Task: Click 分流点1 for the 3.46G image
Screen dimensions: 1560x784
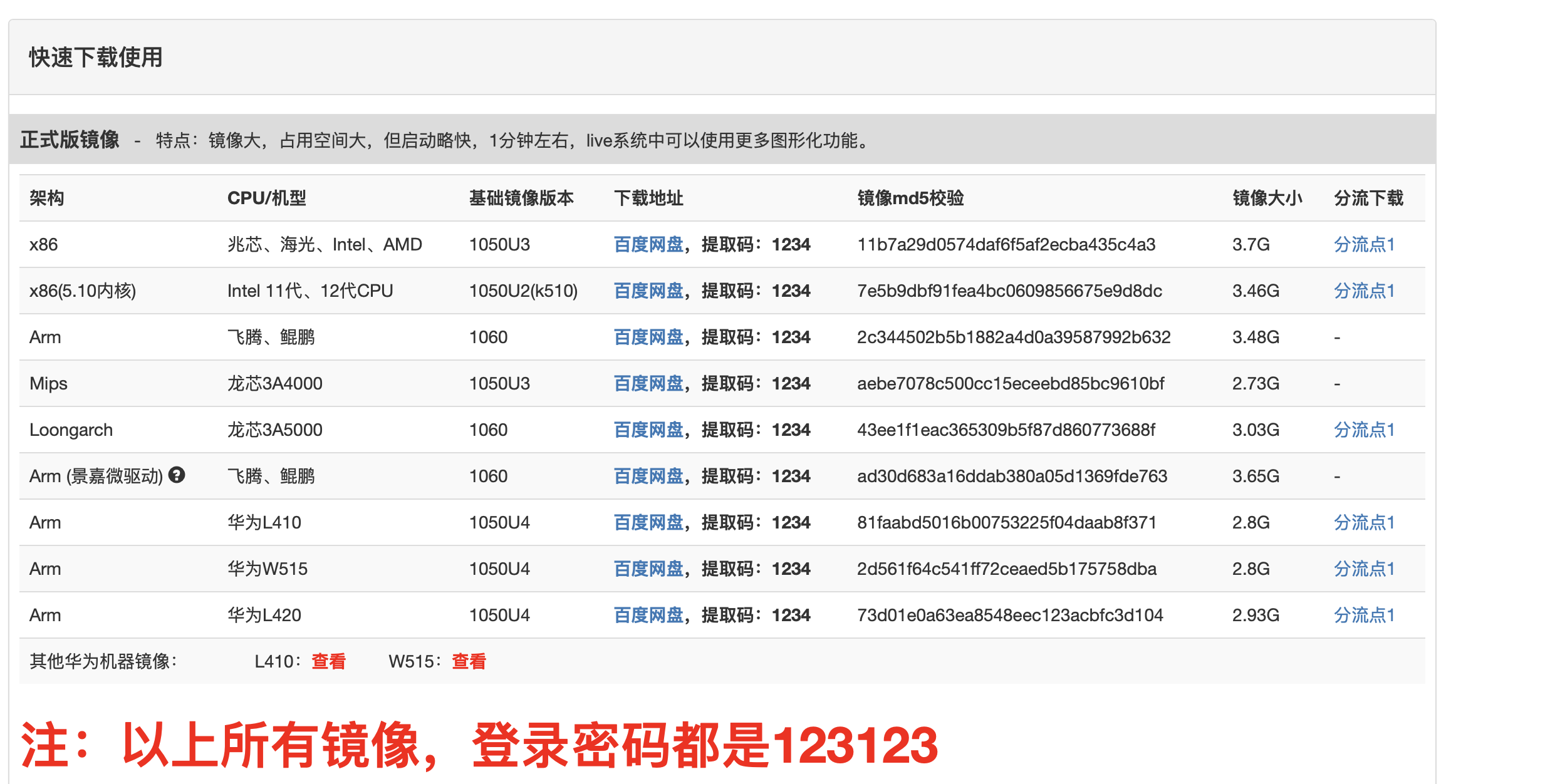Action: click(1364, 291)
